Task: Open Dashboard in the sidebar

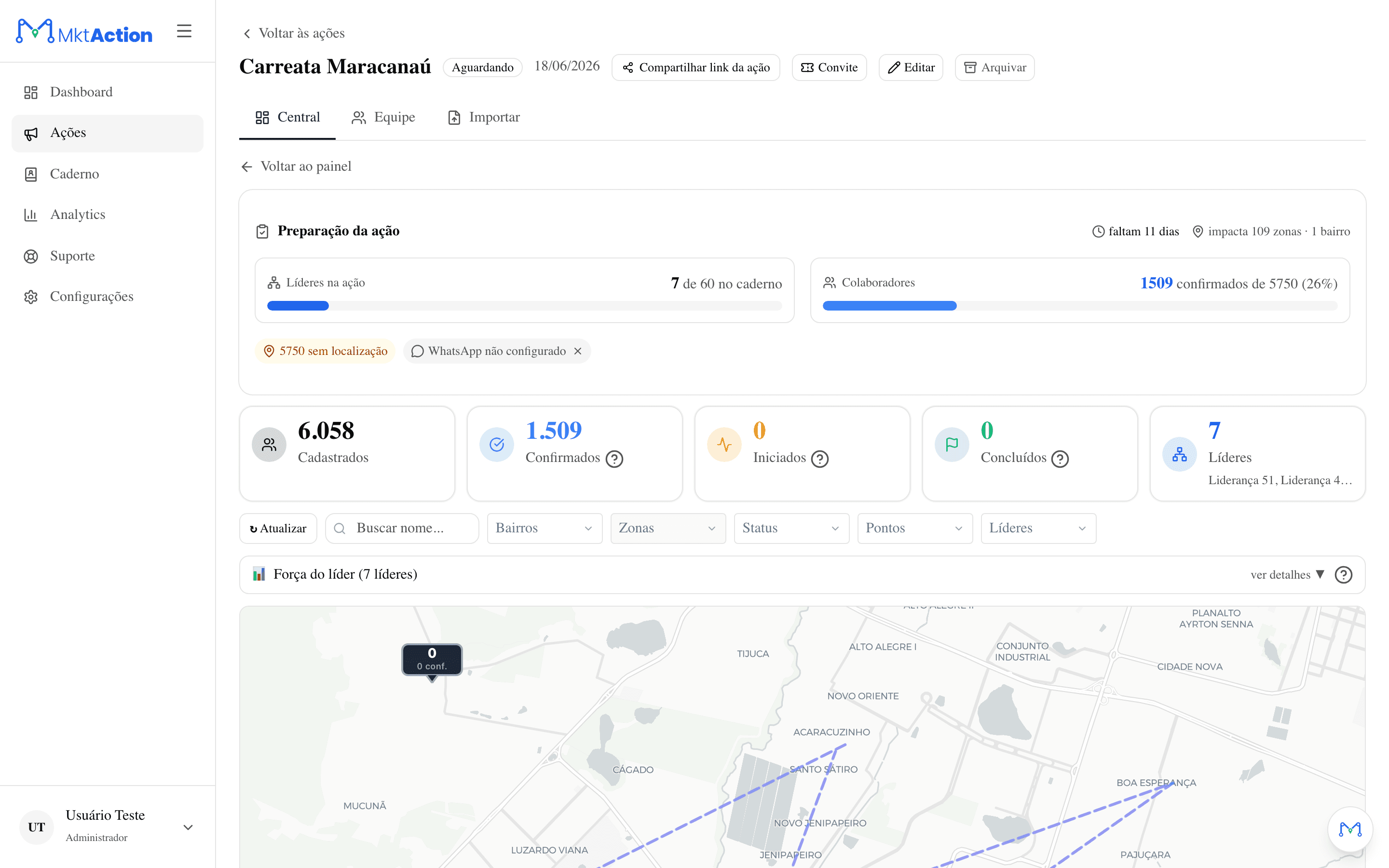Action: 108,92
